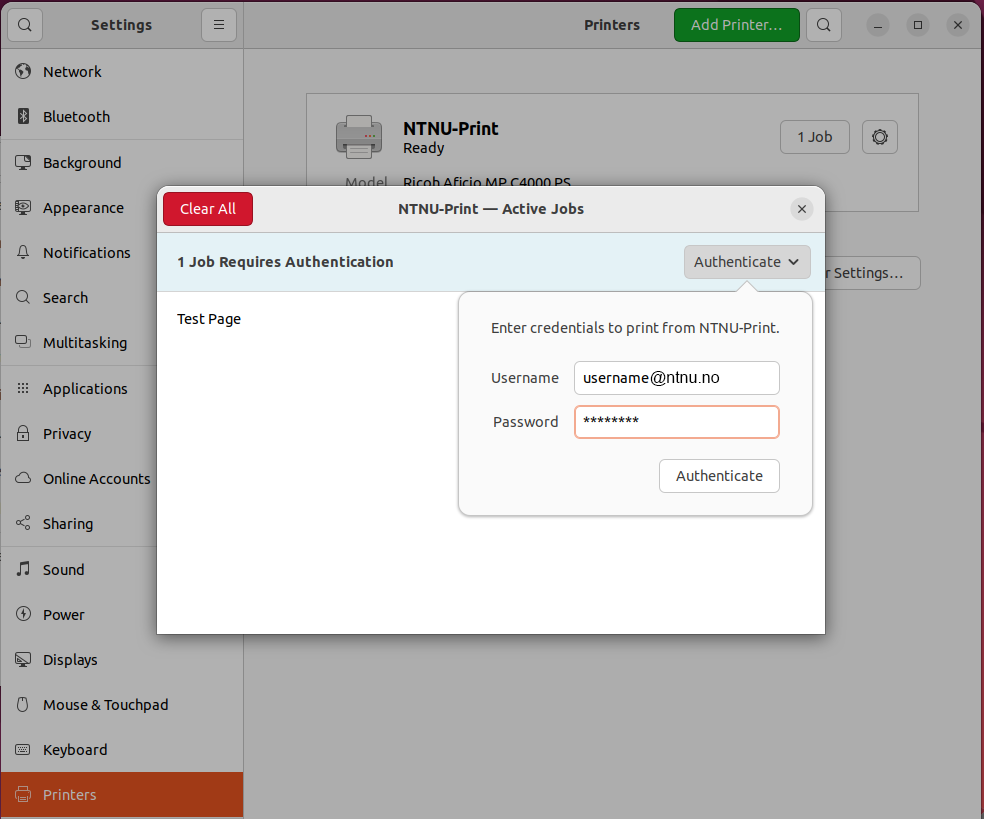Click the Privacy lock icon
The height and width of the screenshot is (819, 984).
pyautogui.click(x=23, y=433)
